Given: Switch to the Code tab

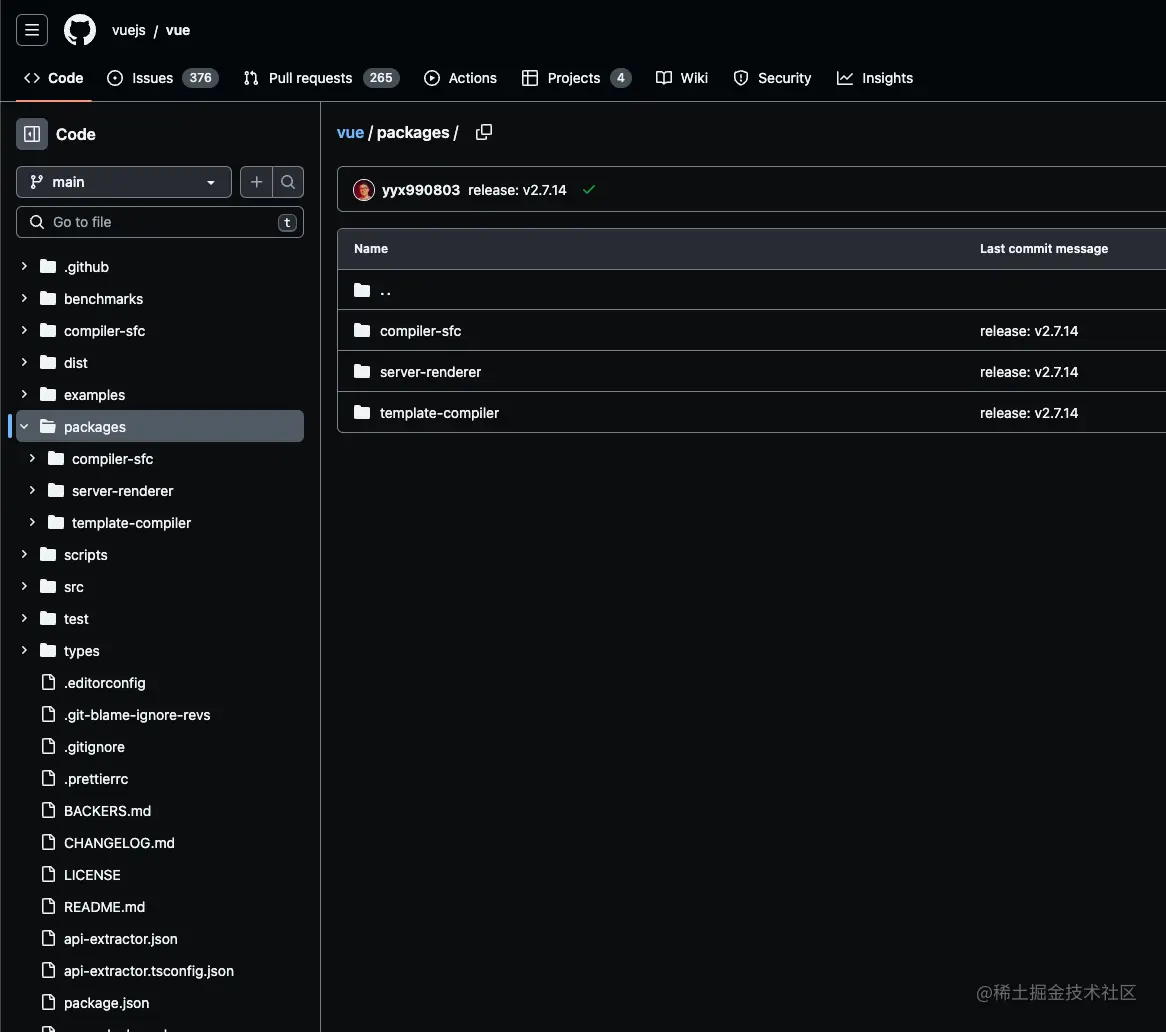Looking at the screenshot, I should (x=54, y=78).
